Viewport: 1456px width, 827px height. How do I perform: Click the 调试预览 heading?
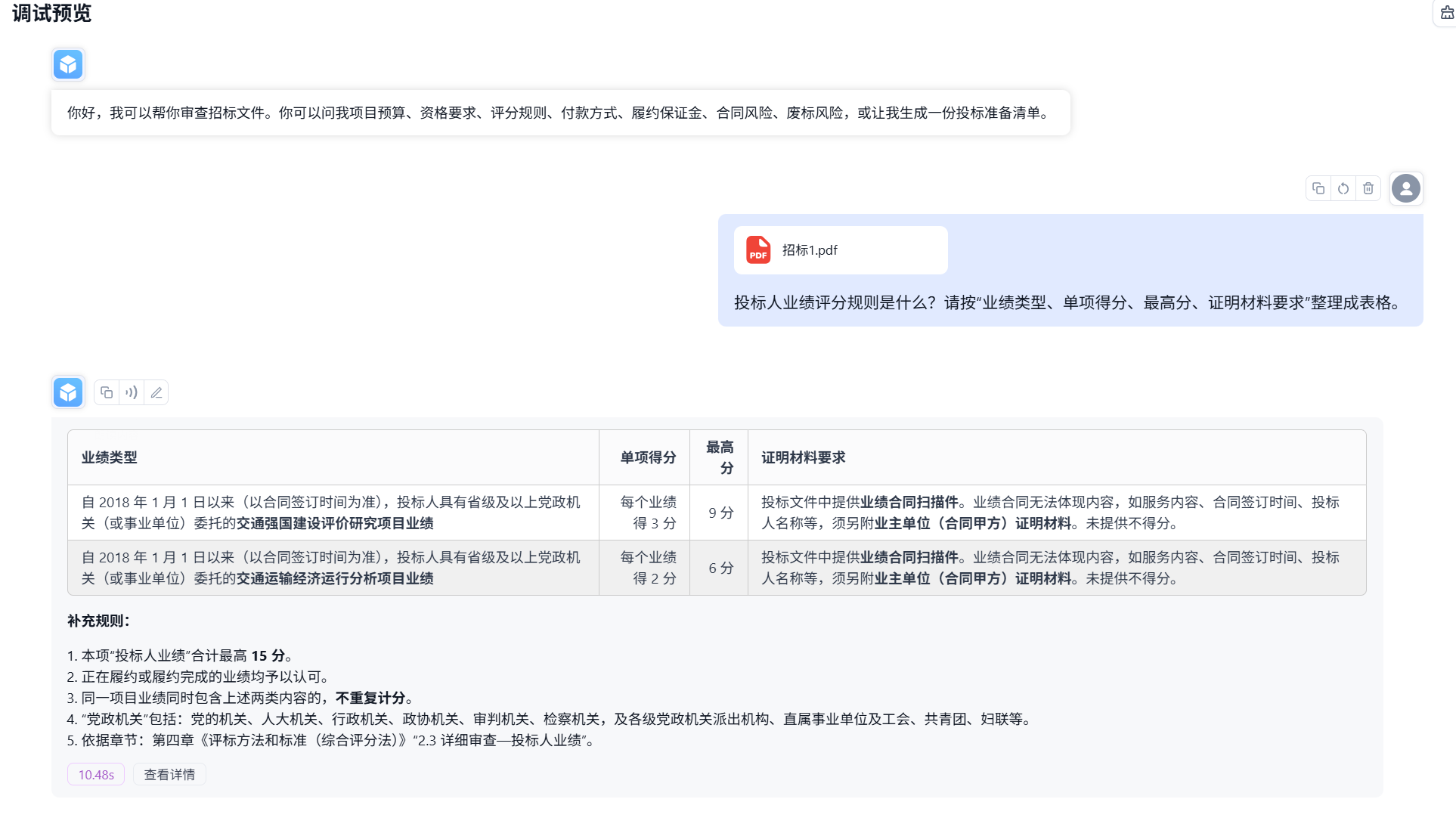click(x=51, y=13)
